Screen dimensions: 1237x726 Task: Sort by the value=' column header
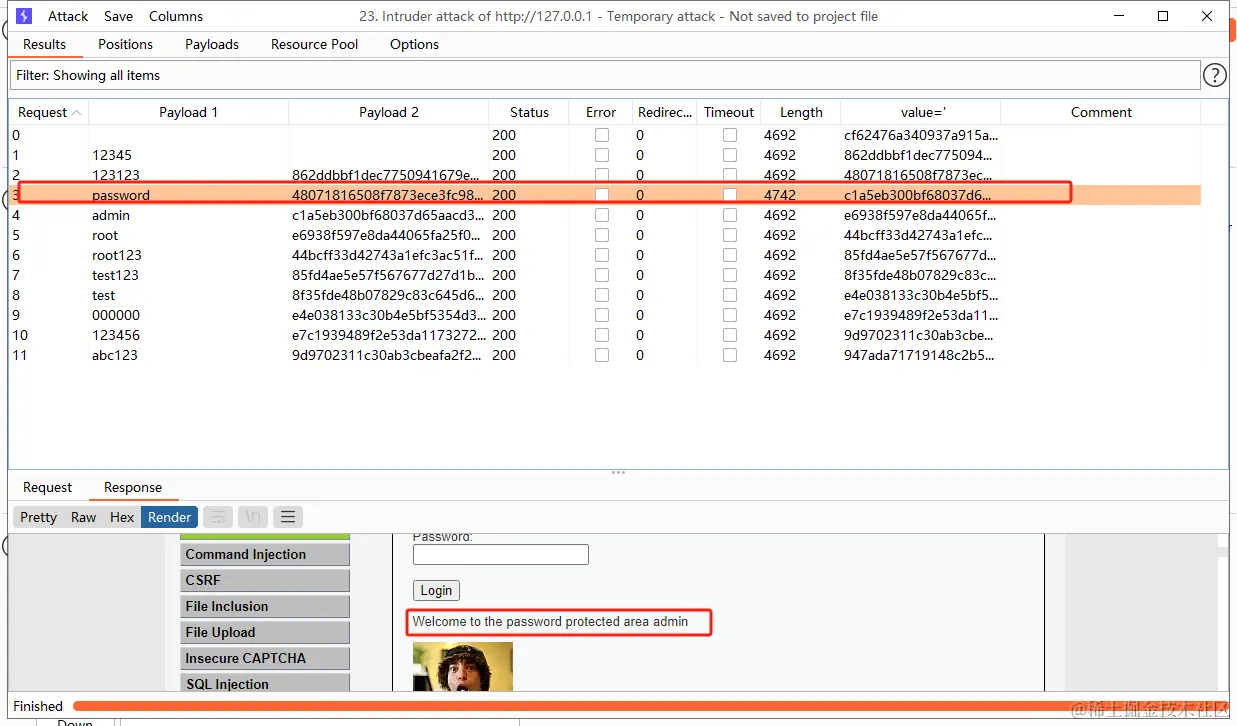coord(921,112)
